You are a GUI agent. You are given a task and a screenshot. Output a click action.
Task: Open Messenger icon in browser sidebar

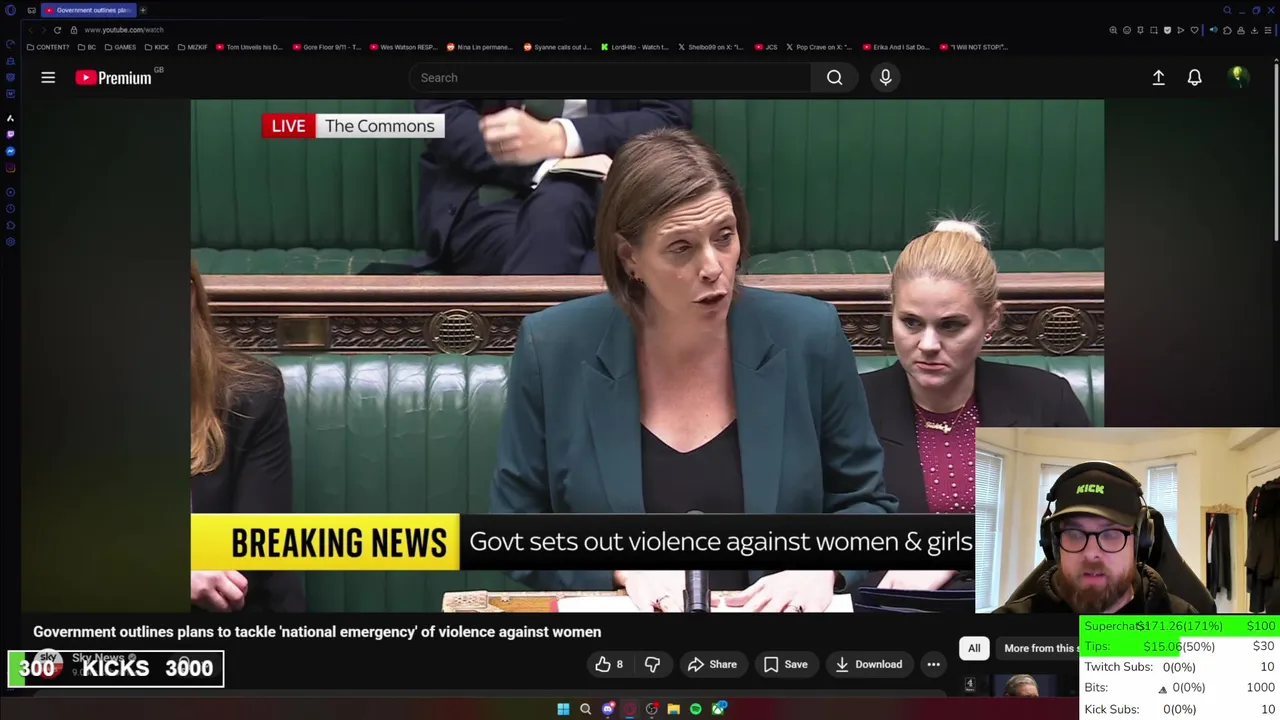[10, 151]
